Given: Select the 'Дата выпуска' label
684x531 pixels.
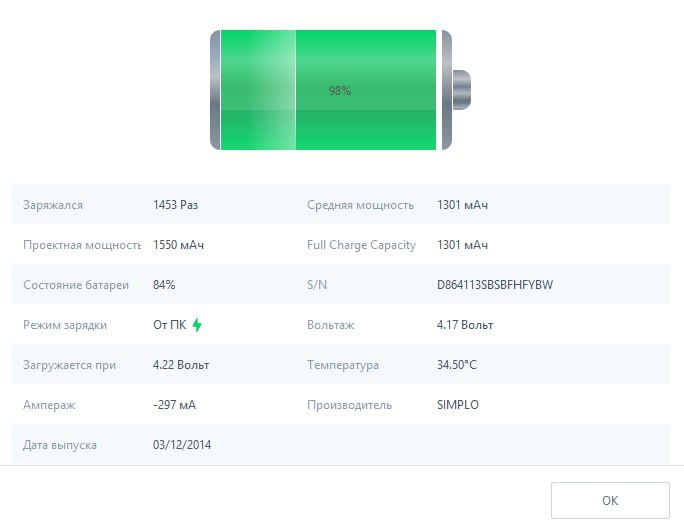Looking at the screenshot, I should 60,445.
